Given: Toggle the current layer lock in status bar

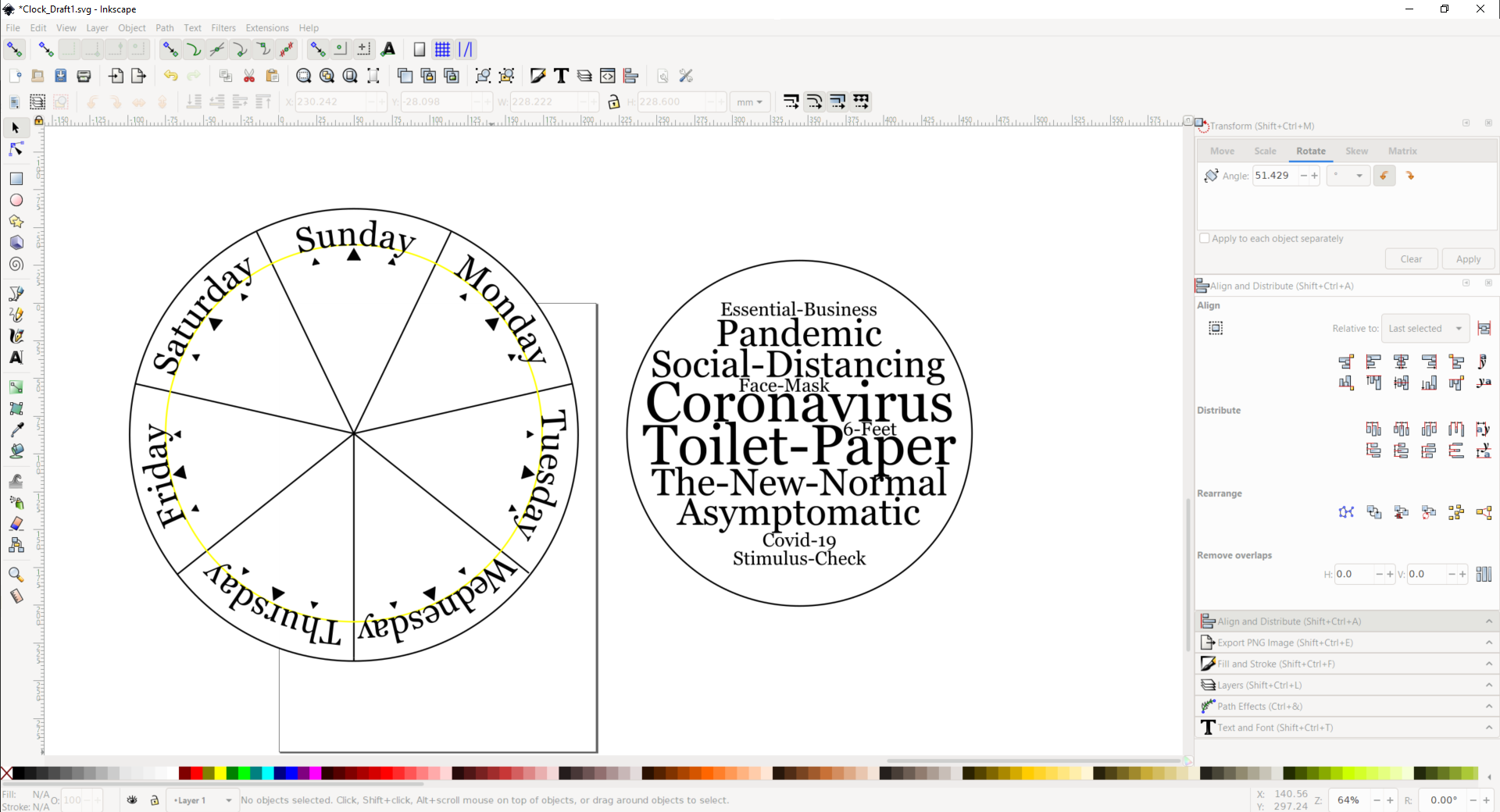Looking at the screenshot, I should 155,800.
